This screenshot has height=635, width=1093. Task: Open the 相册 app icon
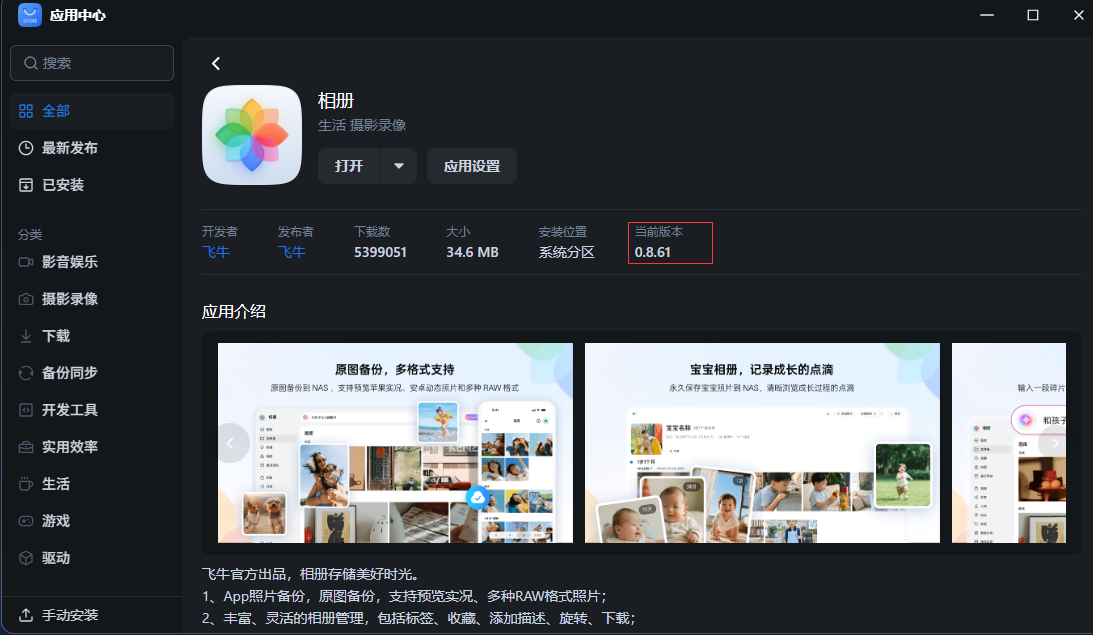pos(252,135)
